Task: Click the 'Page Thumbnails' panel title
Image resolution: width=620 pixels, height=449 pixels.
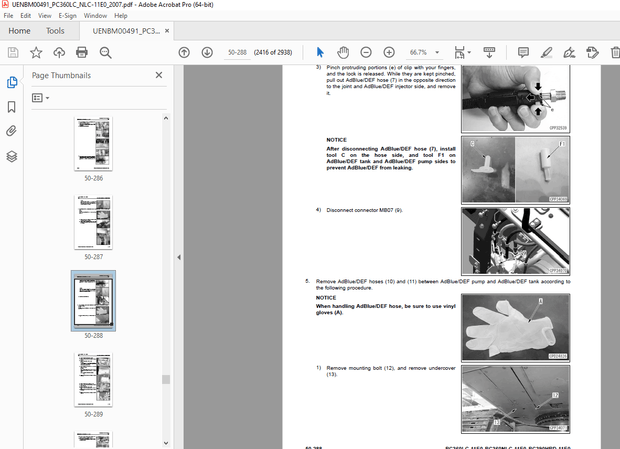Action: pos(61,75)
